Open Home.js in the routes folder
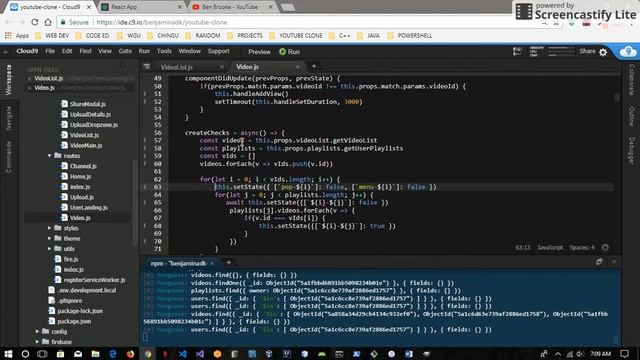Image resolution: width=640 pixels, height=360 pixels. click(80, 176)
